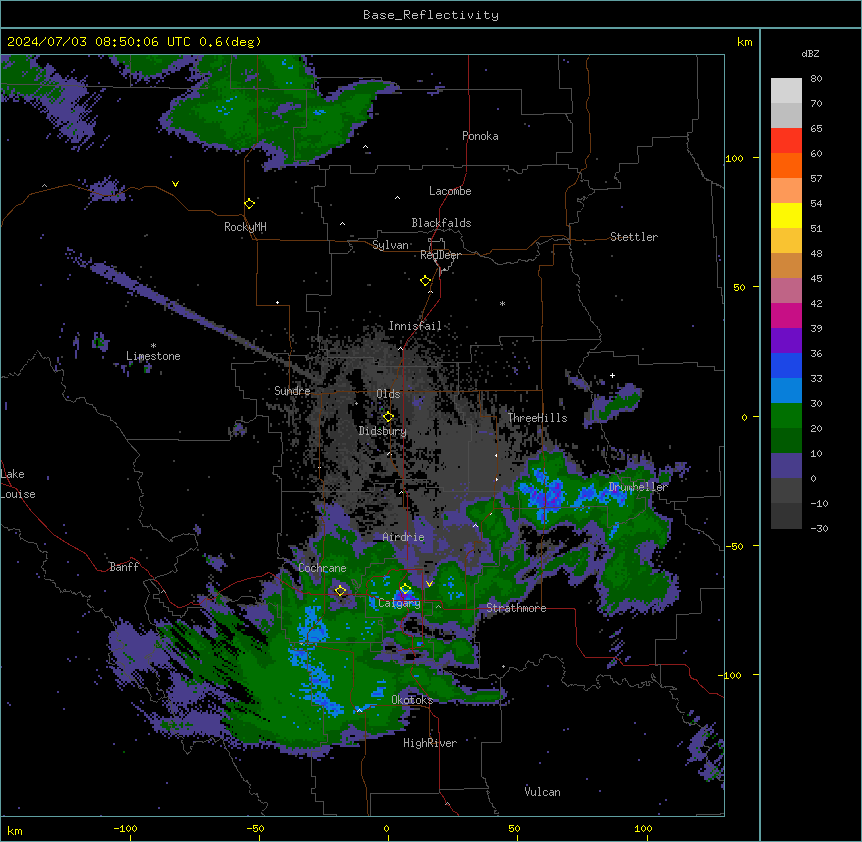Select the yellow diamond marker south of RedDeer

425,281
